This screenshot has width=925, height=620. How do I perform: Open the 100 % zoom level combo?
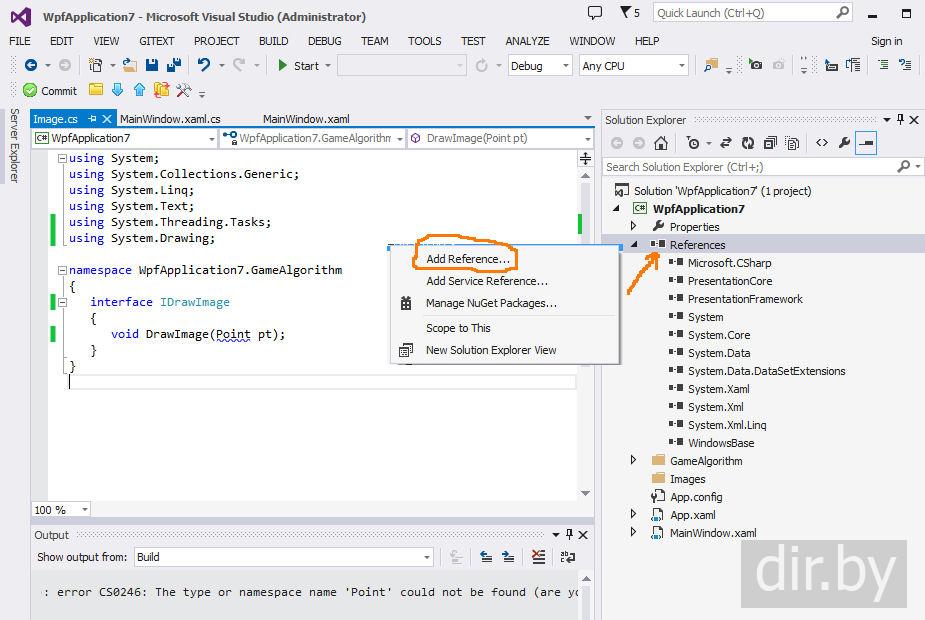[x=61, y=510]
